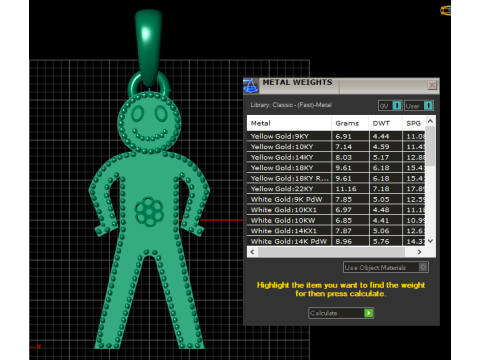The height and width of the screenshot is (360, 480).
Task: Select the White Gold:14K PdW row
Action: (x=336, y=241)
